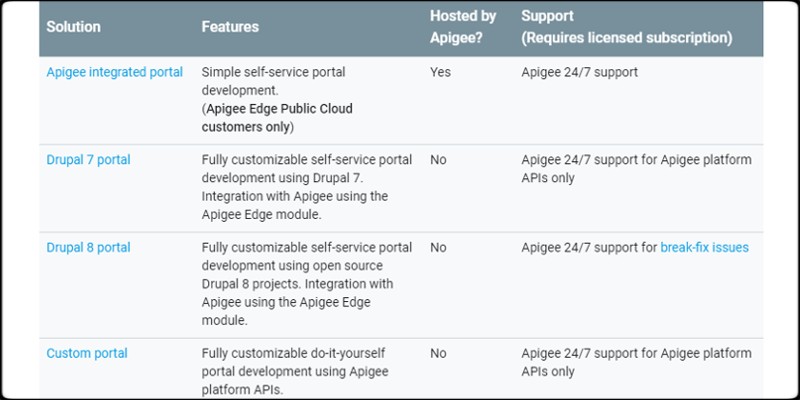Select the Hosted by Apigee? column header
The image size is (800, 400).
(x=463, y=27)
